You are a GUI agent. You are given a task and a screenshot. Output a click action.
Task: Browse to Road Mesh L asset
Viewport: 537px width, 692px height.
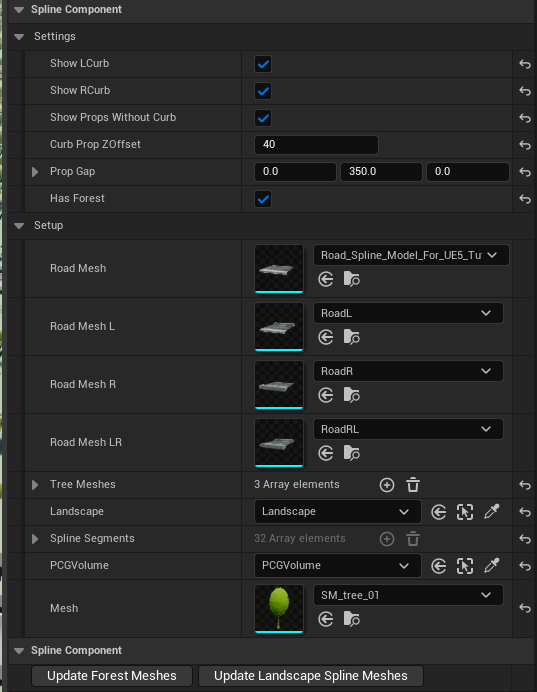(x=352, y=337)
